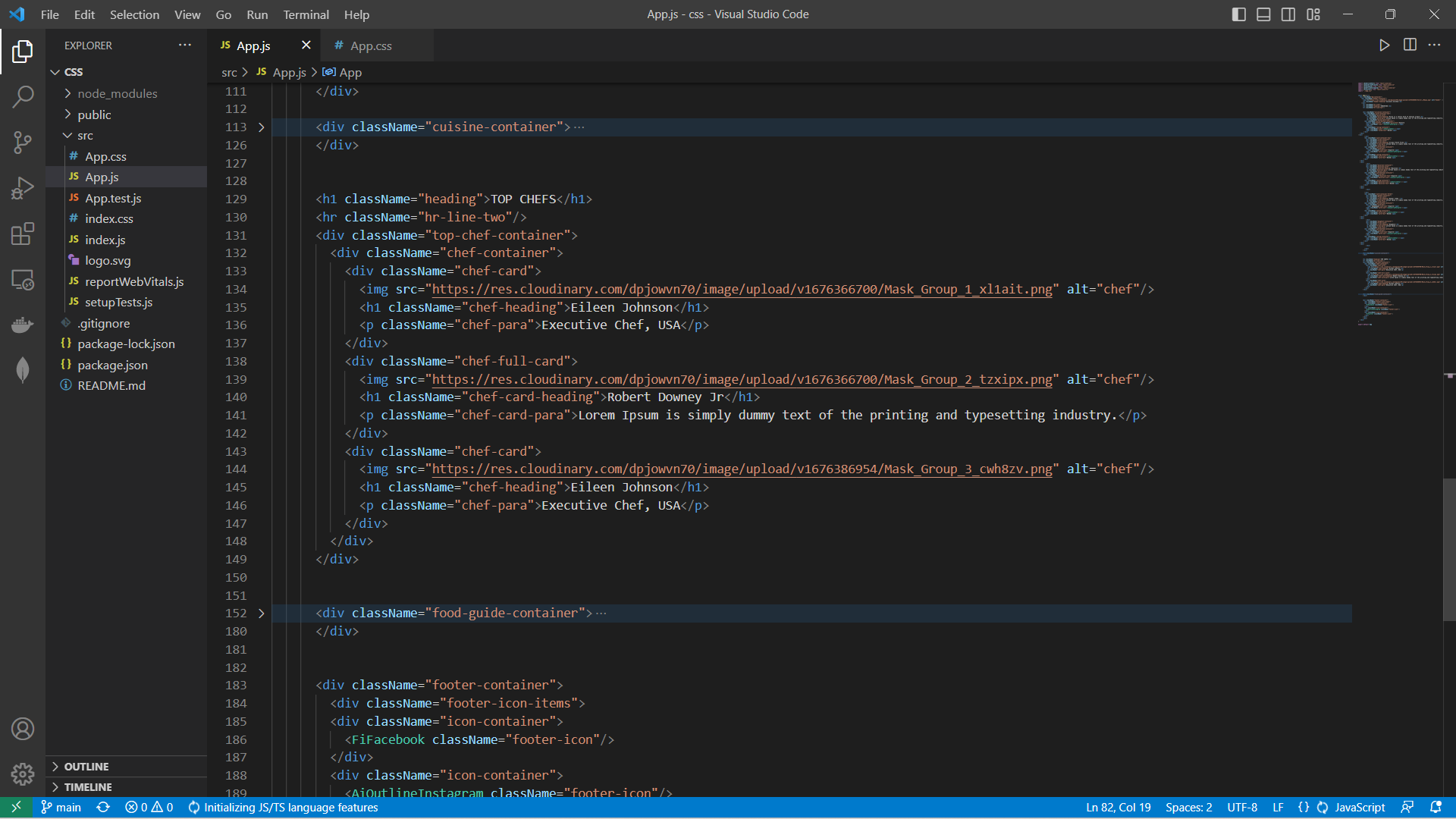Toggle the bottom panel visibility
This screenshot has height=819, width=1456.
[x=1263, y=14]
